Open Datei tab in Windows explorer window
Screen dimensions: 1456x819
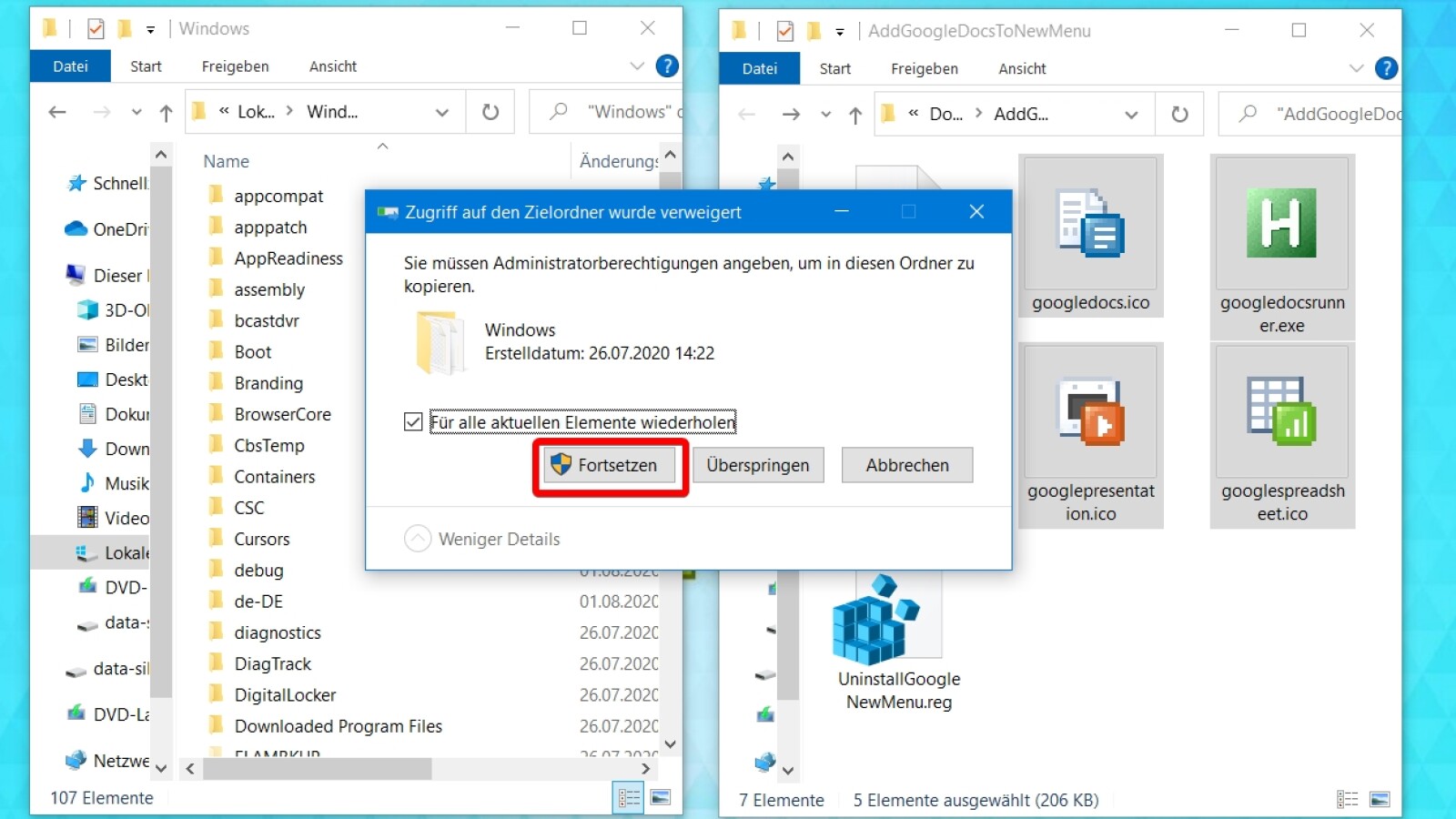pos(70,66)
